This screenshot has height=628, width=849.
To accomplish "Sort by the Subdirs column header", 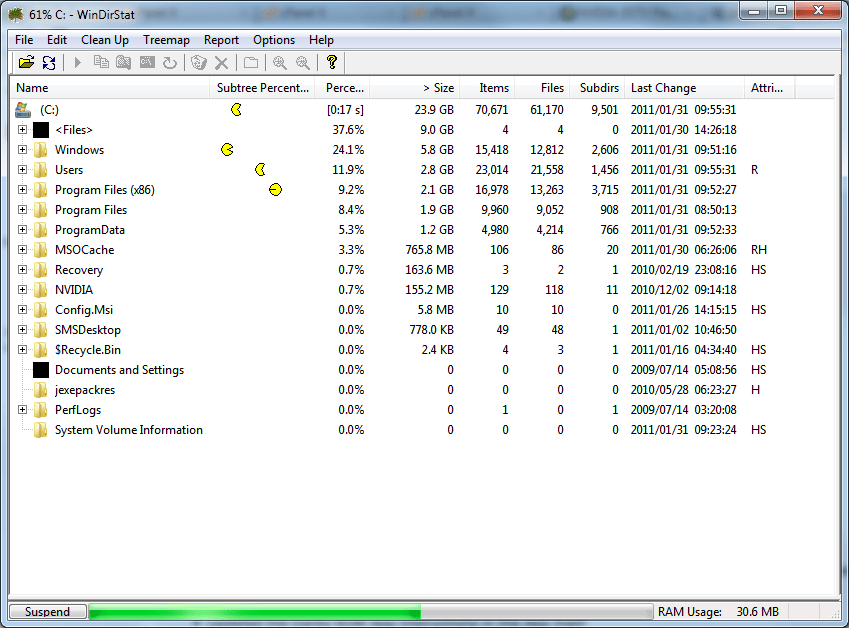I will [597, 88].
